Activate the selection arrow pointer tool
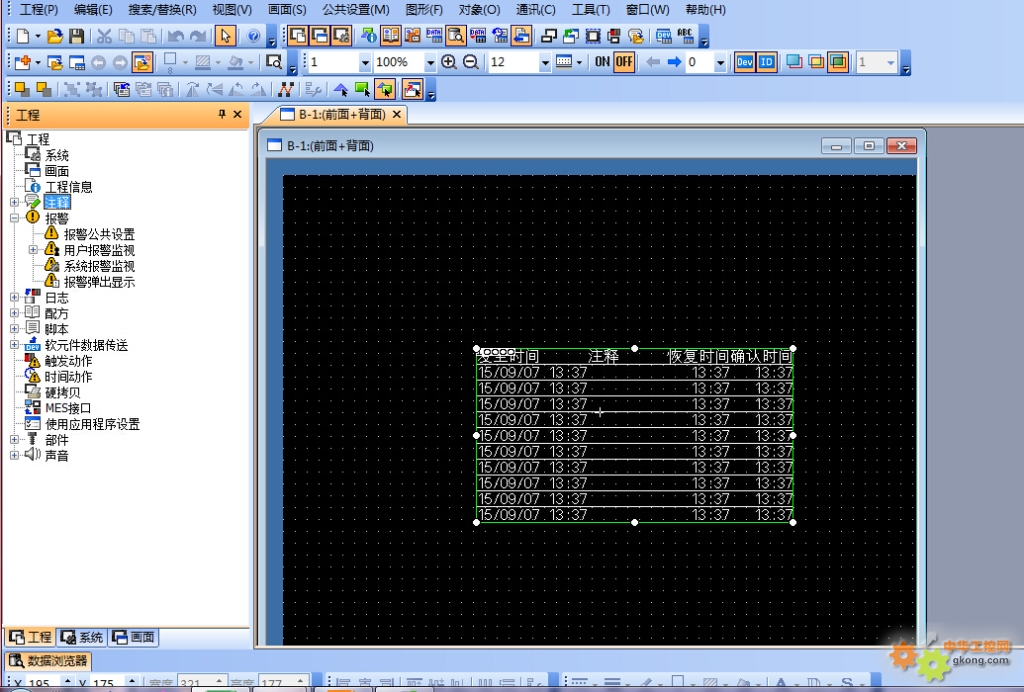1024x692 pixels. [x=225, y=36]
